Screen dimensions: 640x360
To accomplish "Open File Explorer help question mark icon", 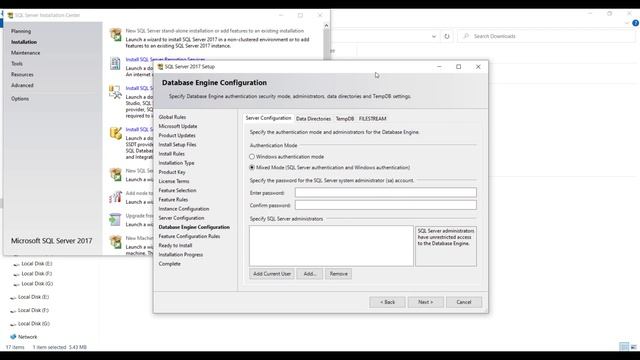I will click(636, 23).
